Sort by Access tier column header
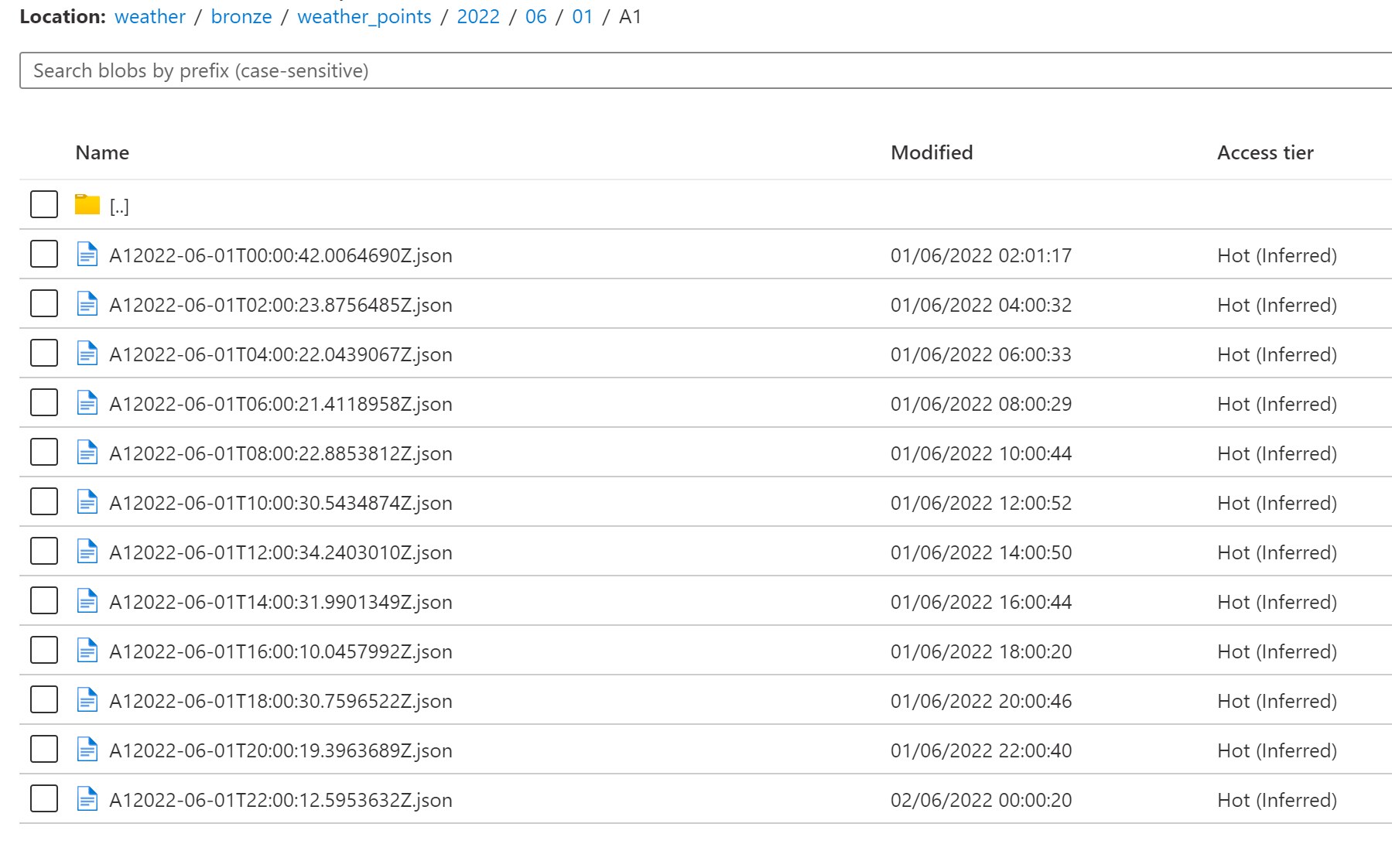 coord(1264,153)
